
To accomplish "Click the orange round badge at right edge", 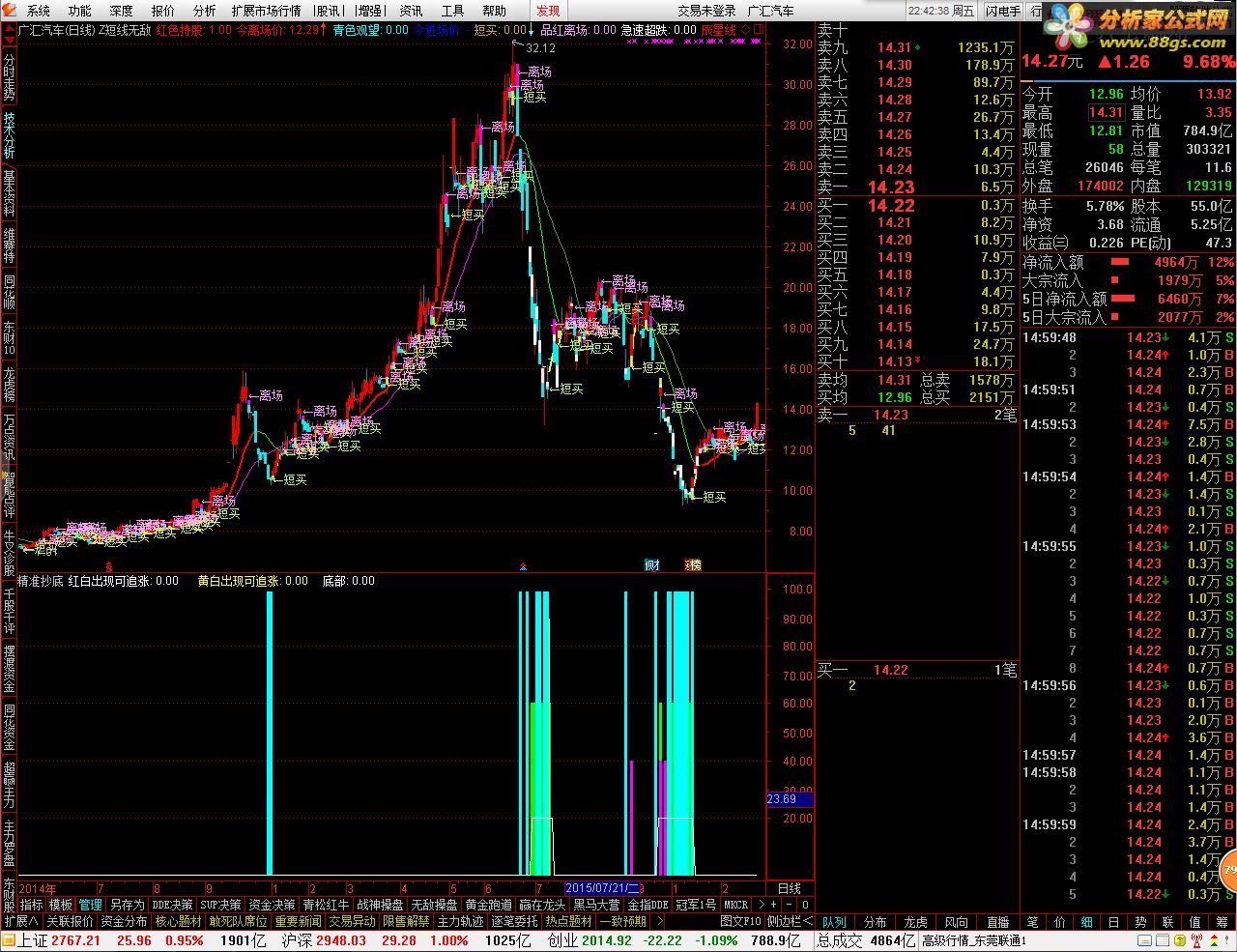I will point(1229,870).
